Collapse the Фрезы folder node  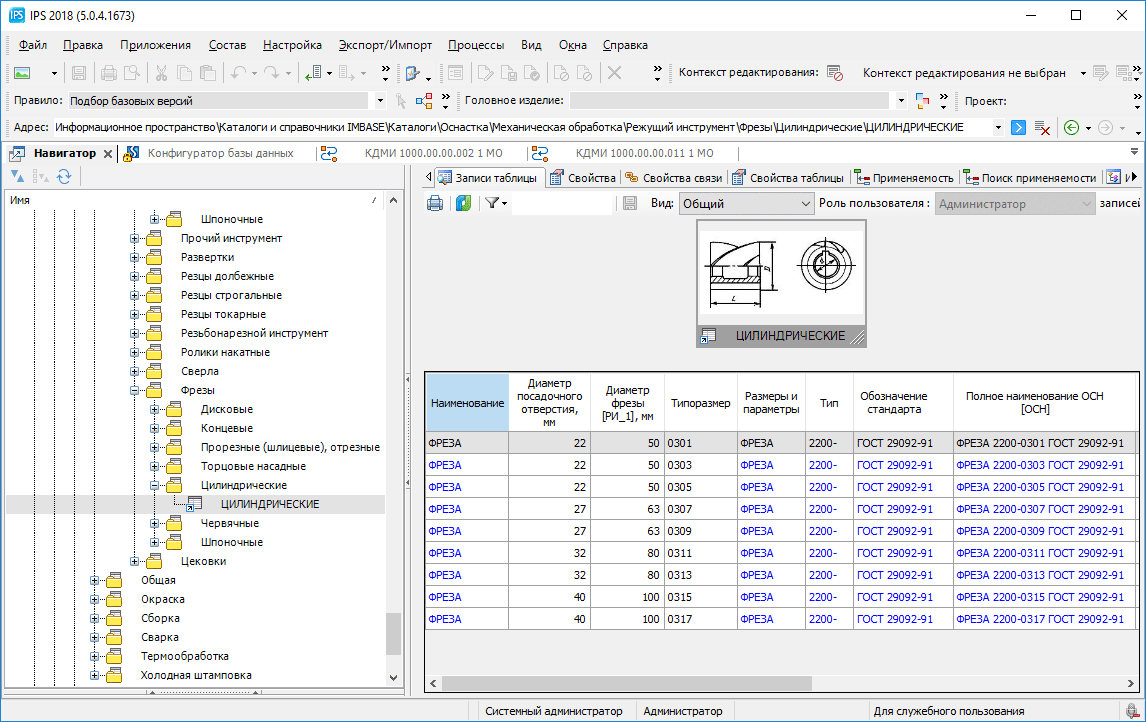tap(135, 390)
